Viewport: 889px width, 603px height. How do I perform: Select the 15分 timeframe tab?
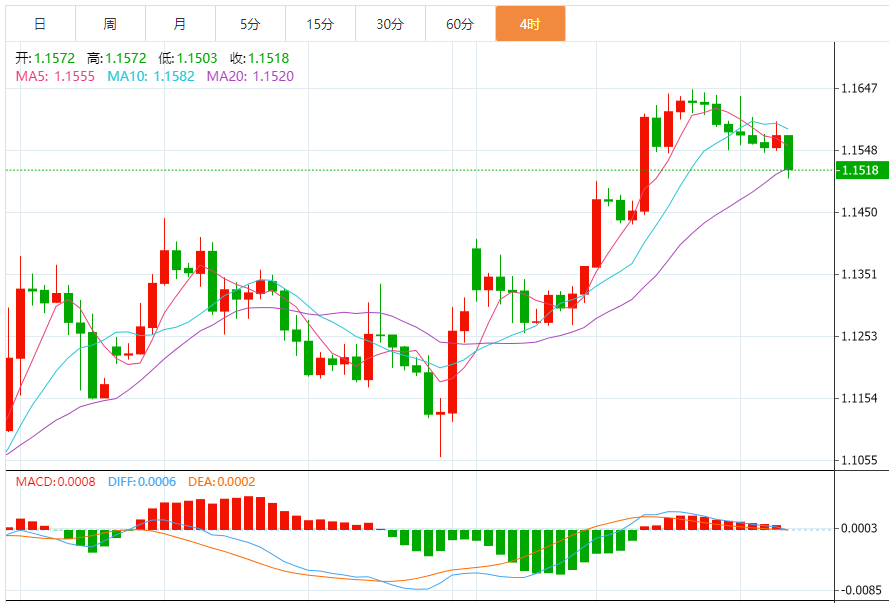click(x=320, y=24)
